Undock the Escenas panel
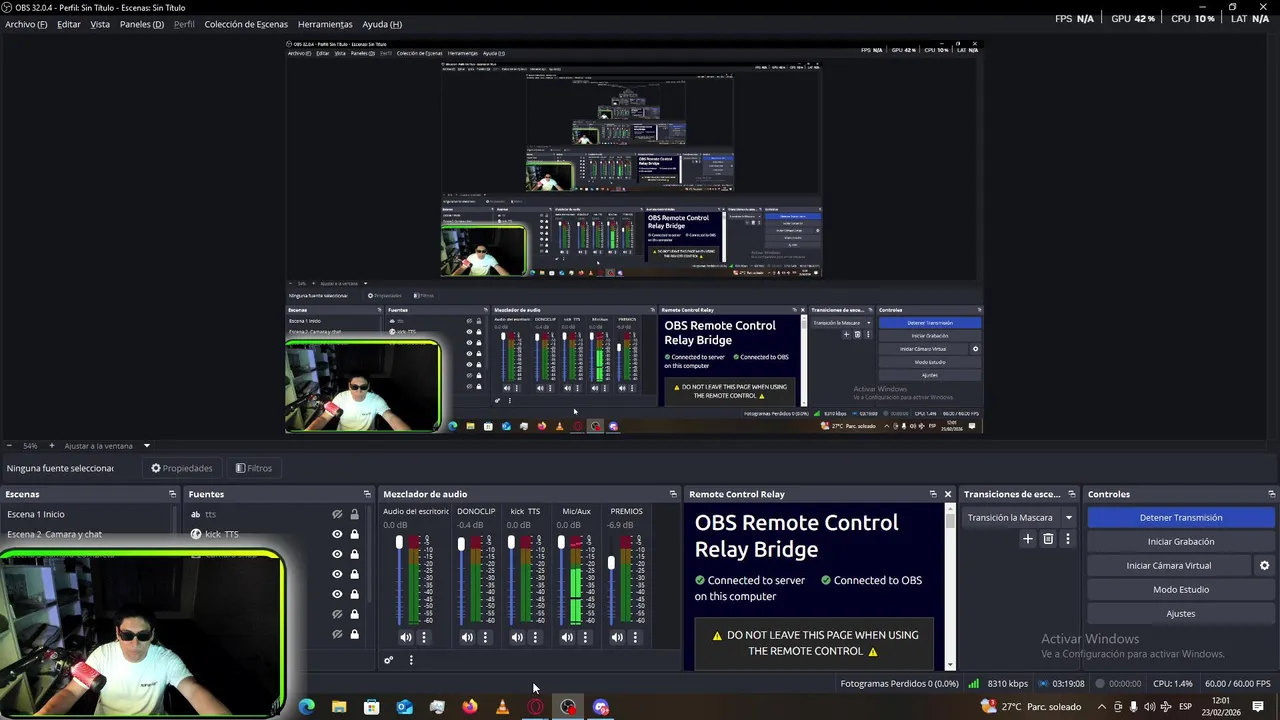This screenshot has height=720, width=1280. 172,494
